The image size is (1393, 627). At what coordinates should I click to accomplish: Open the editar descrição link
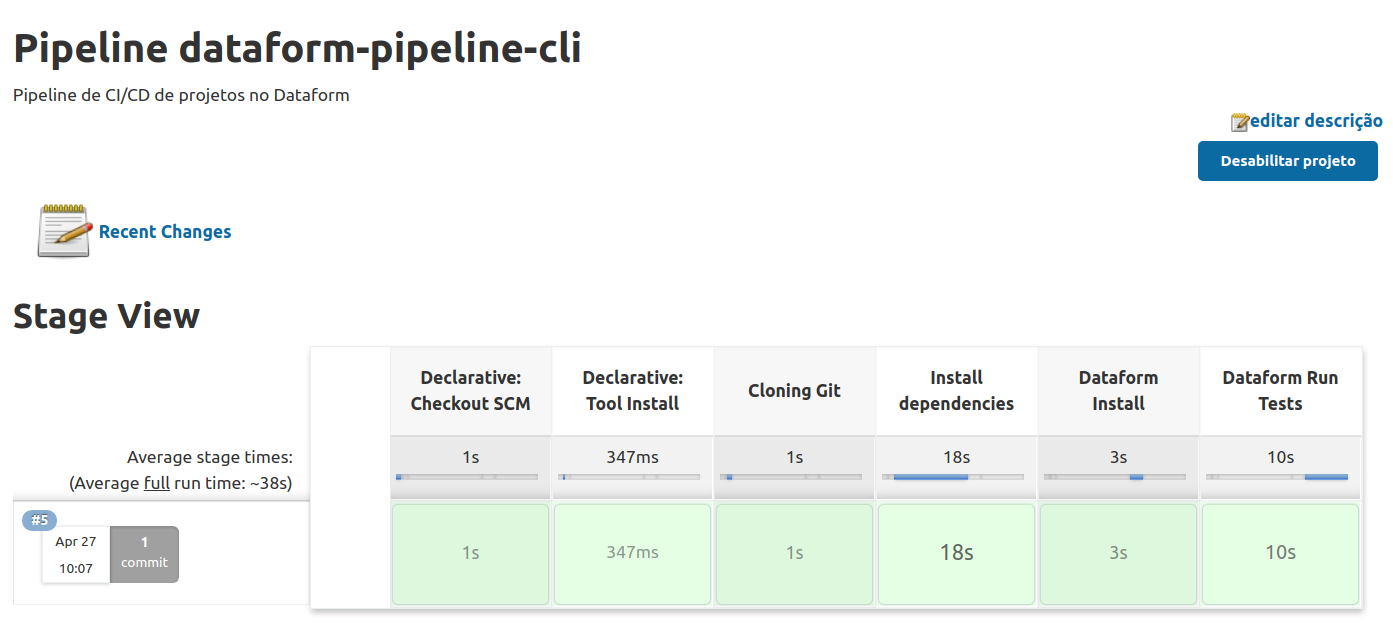[x=1314, y=120]
